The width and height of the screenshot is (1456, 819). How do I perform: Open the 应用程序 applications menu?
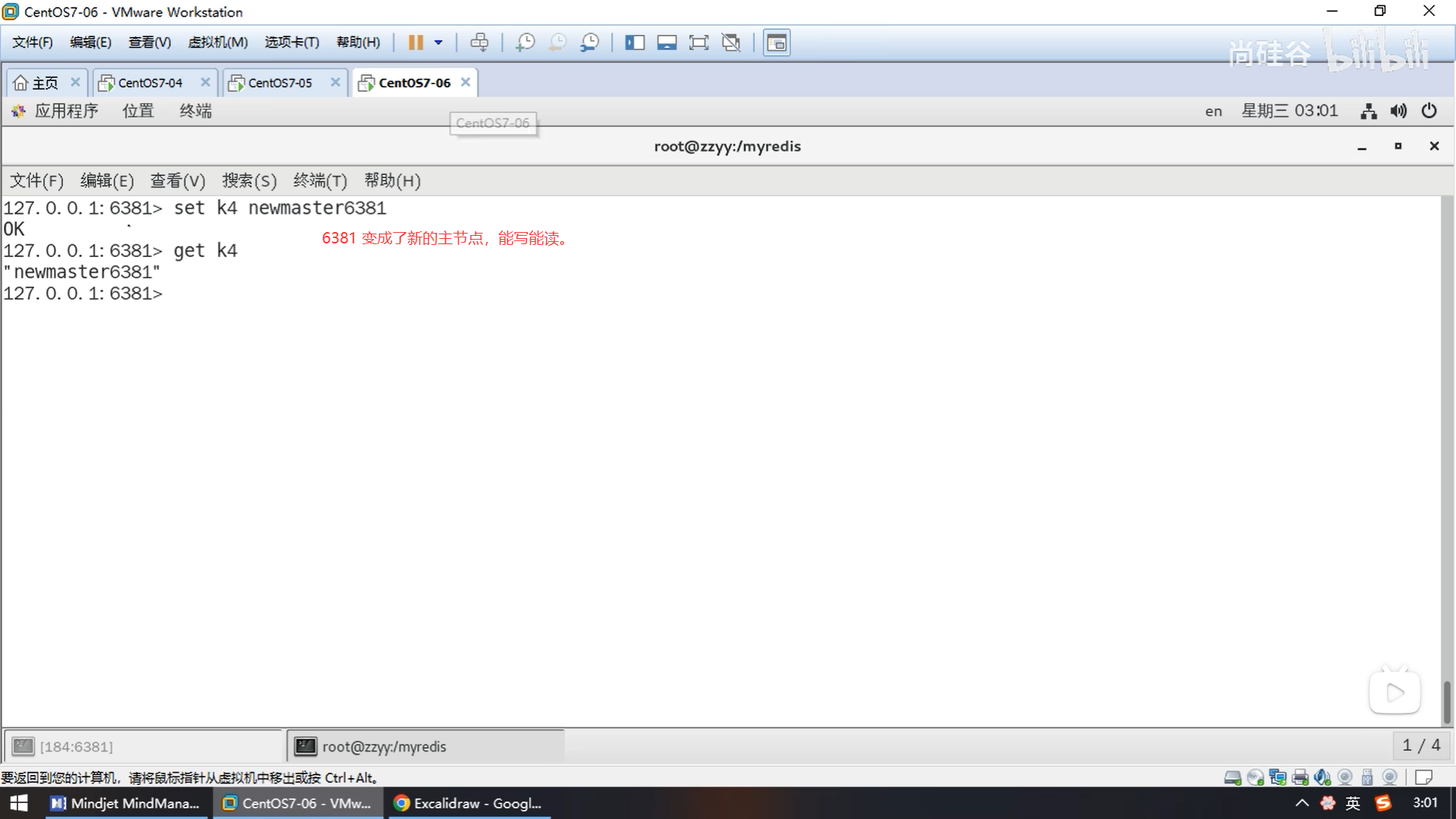pos(65,111)
